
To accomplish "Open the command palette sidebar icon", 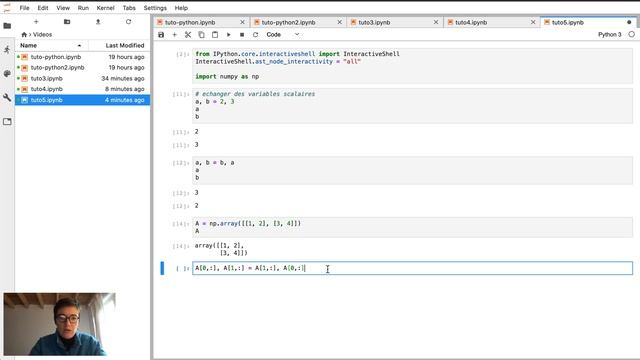I will click(x=7, y=73).
